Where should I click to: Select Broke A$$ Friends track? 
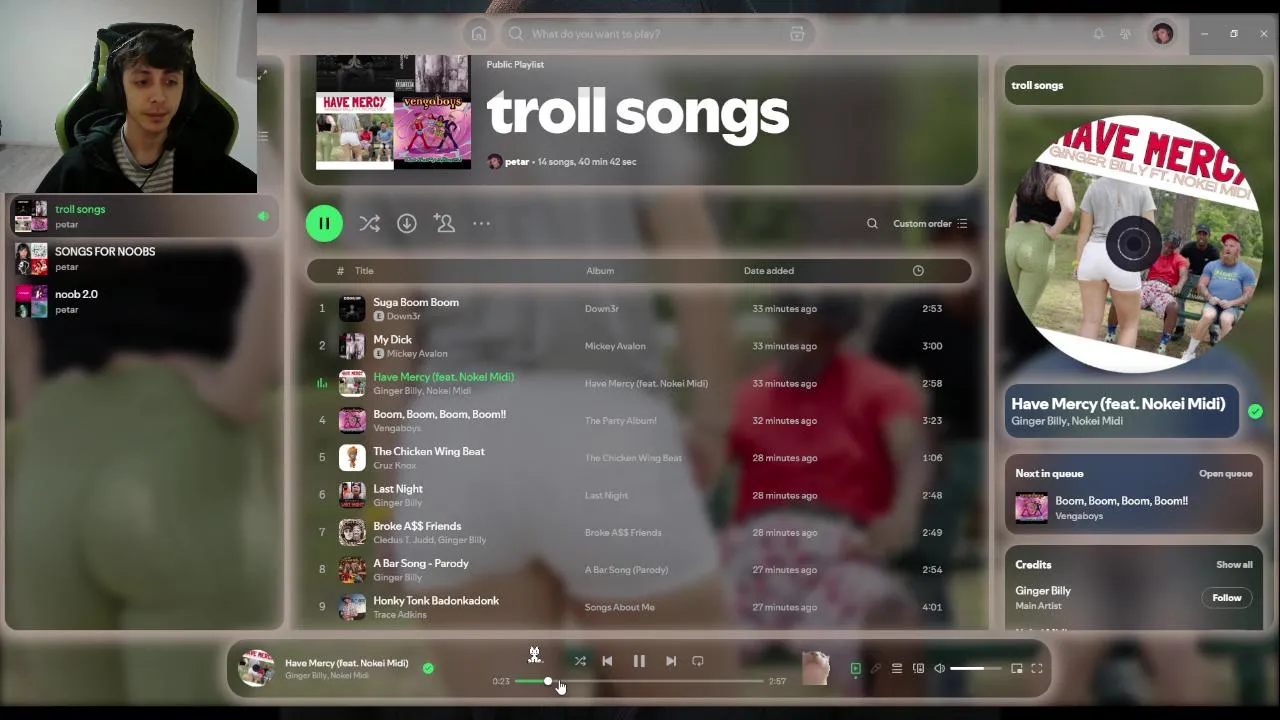click(x=638, y=533)
